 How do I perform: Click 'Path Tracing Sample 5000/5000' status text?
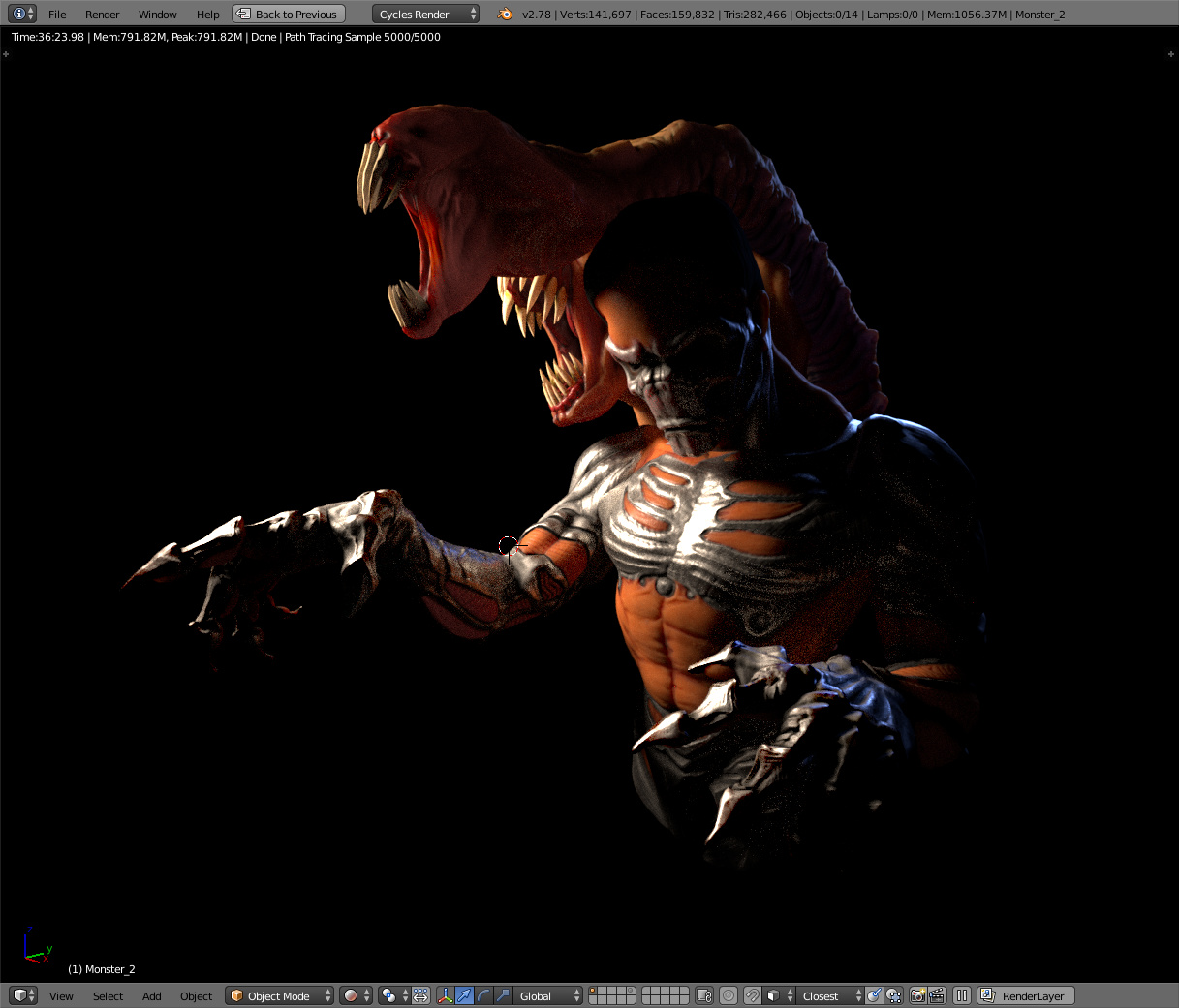(362, 37)
